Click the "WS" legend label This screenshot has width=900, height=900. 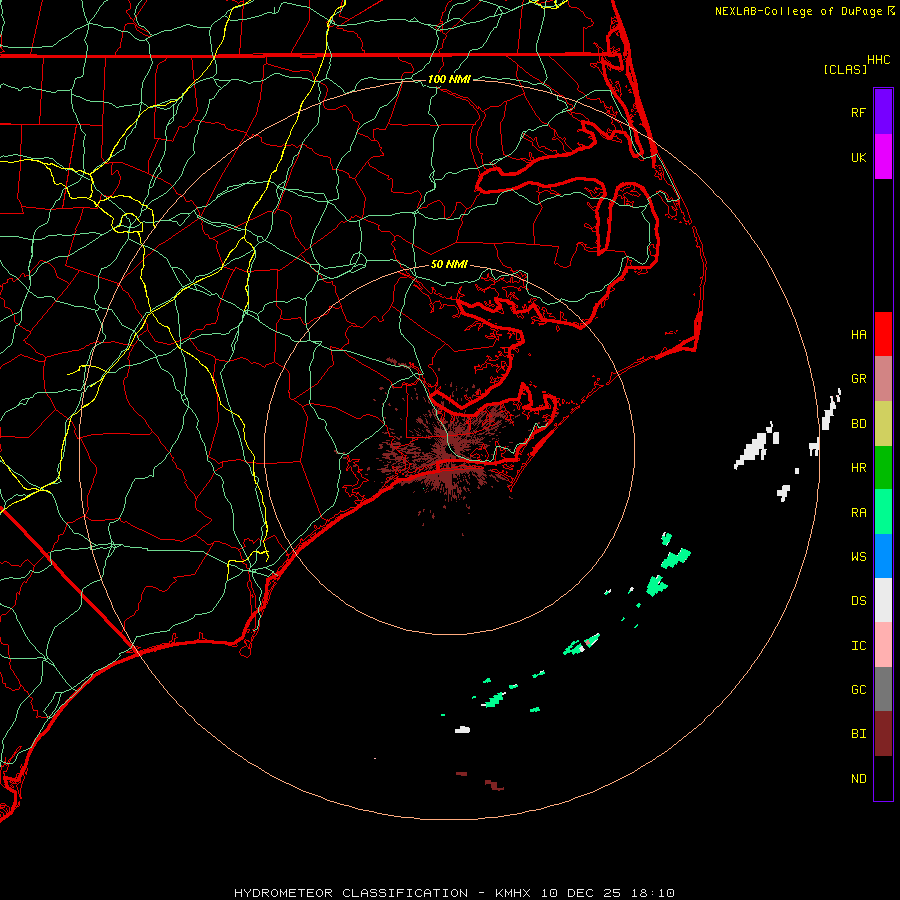(x=858, y=556)
